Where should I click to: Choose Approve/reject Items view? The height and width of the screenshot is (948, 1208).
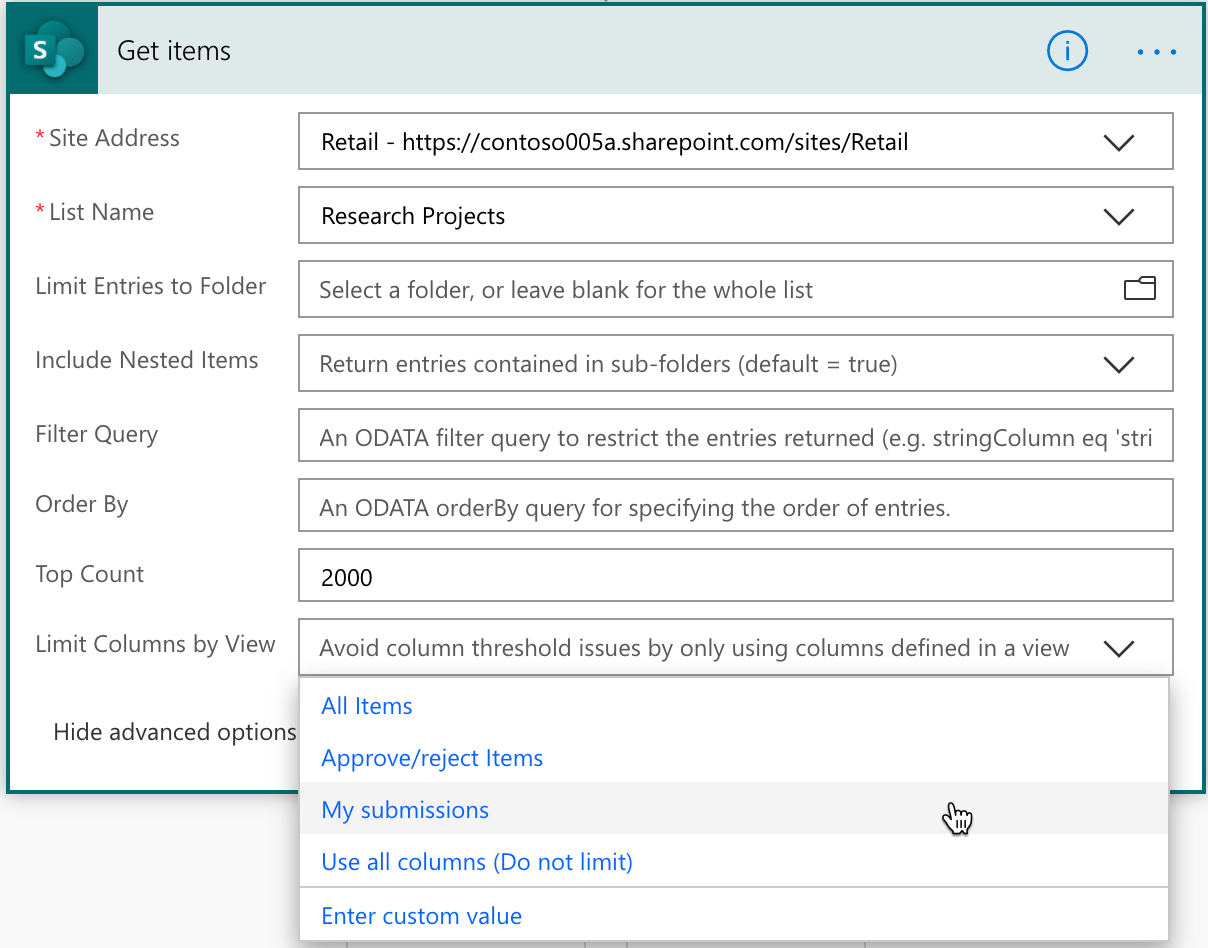point(432,757)
